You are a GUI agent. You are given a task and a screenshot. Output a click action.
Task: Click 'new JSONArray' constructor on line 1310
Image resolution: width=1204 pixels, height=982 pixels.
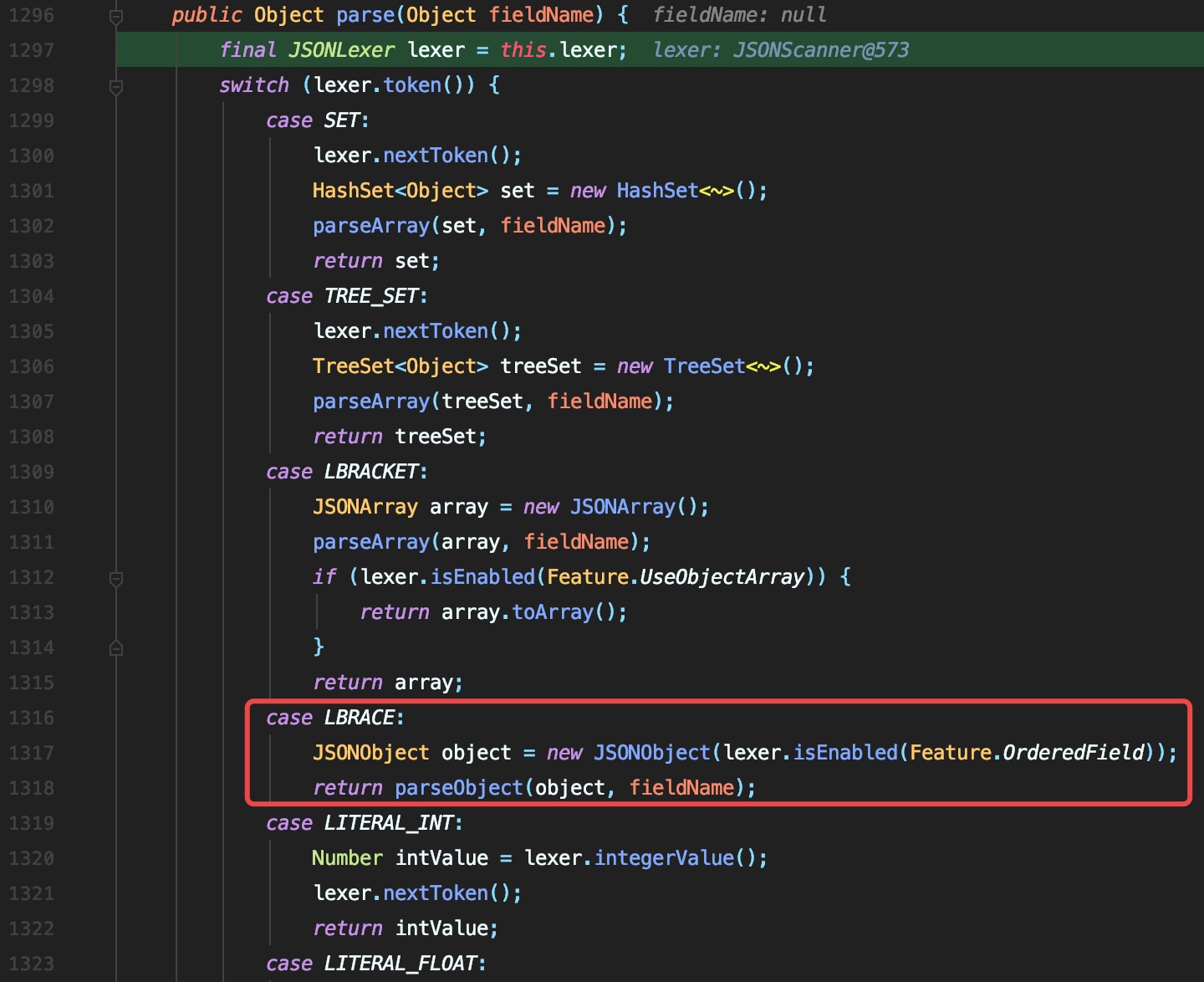623,507
